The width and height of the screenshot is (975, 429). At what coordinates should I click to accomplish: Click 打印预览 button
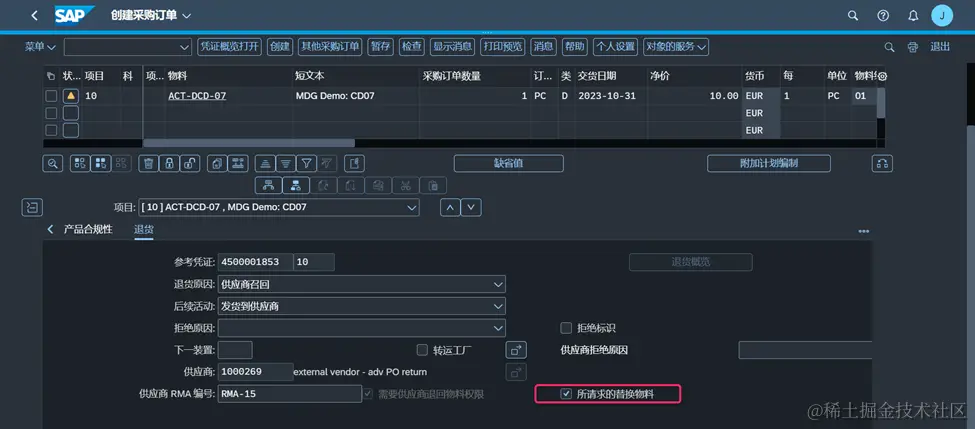pyautogui.click(x=504, y=47)
